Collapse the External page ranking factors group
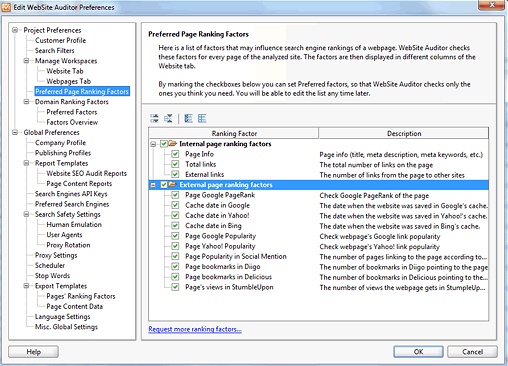The image size is (508, 366). (153, 185)
